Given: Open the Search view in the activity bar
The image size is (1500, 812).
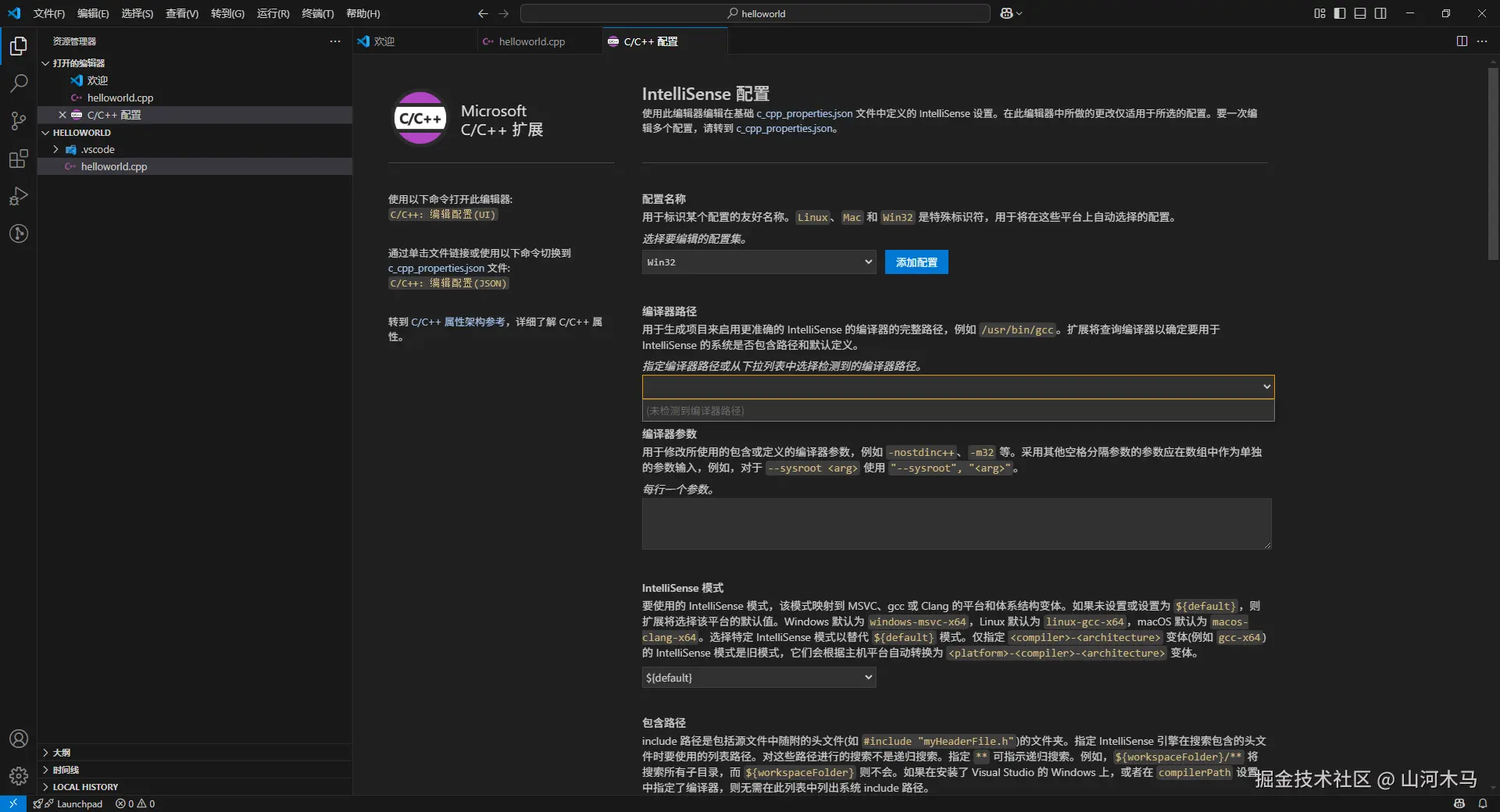Looking at the screenshot, I should point(19,83).
